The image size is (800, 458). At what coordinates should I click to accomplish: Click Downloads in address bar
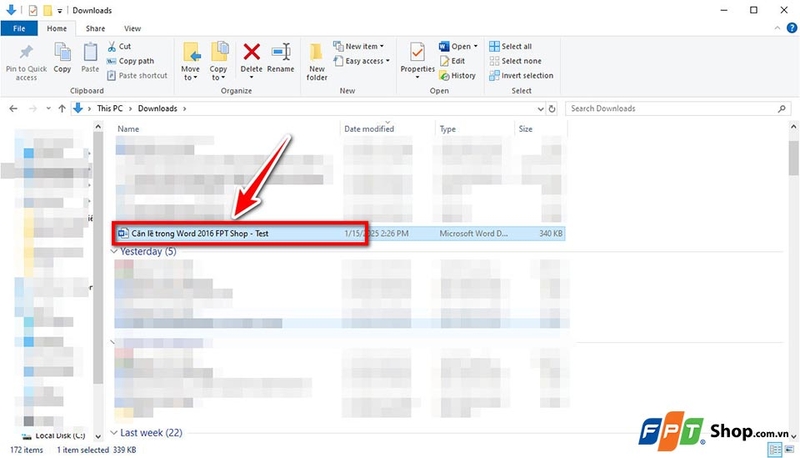[157, 109]
